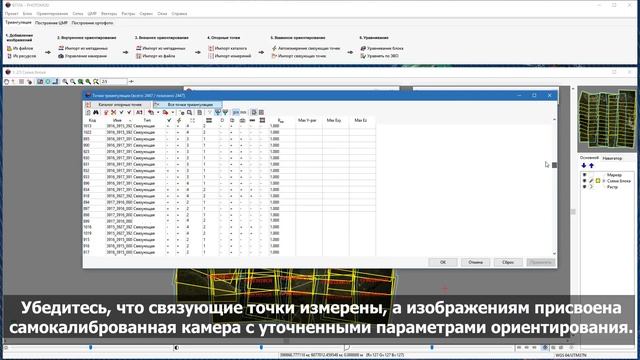
Task: Toggle visibility of the Растр layer
Action: (584, 187)
